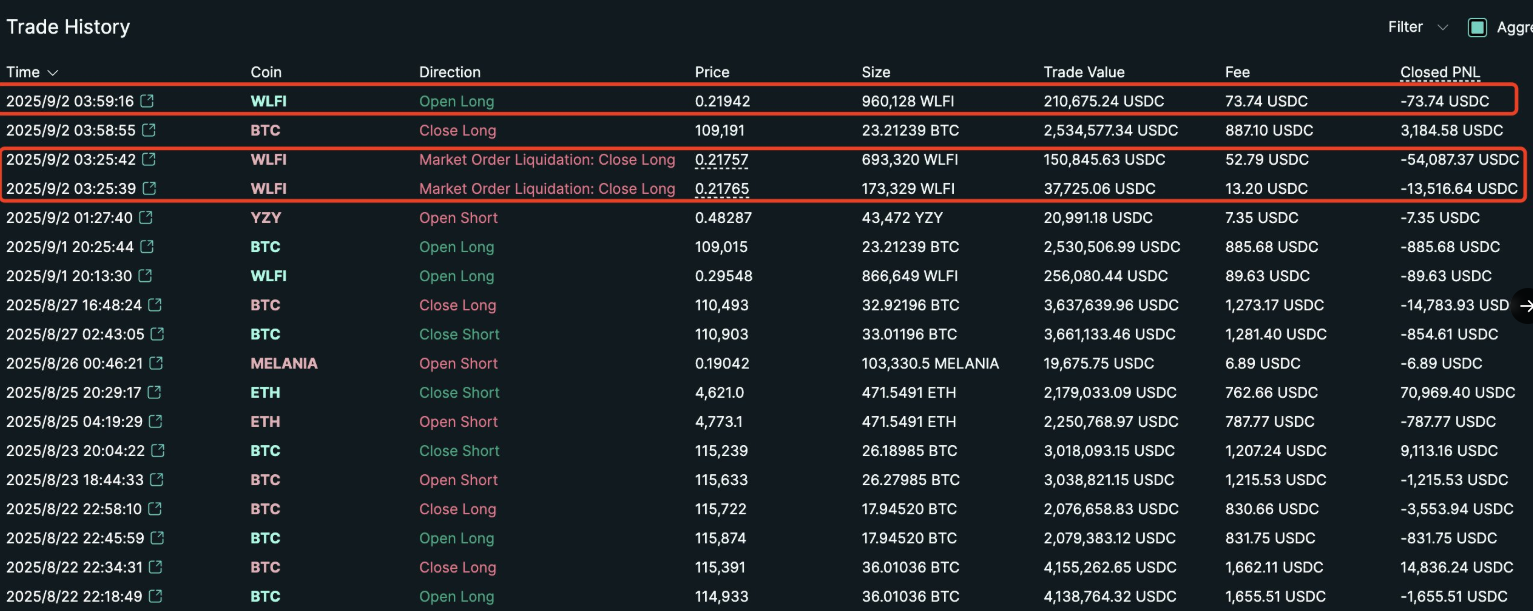1533x611 pixels.
Task: Sort trades by Time column
Action: 32,72
